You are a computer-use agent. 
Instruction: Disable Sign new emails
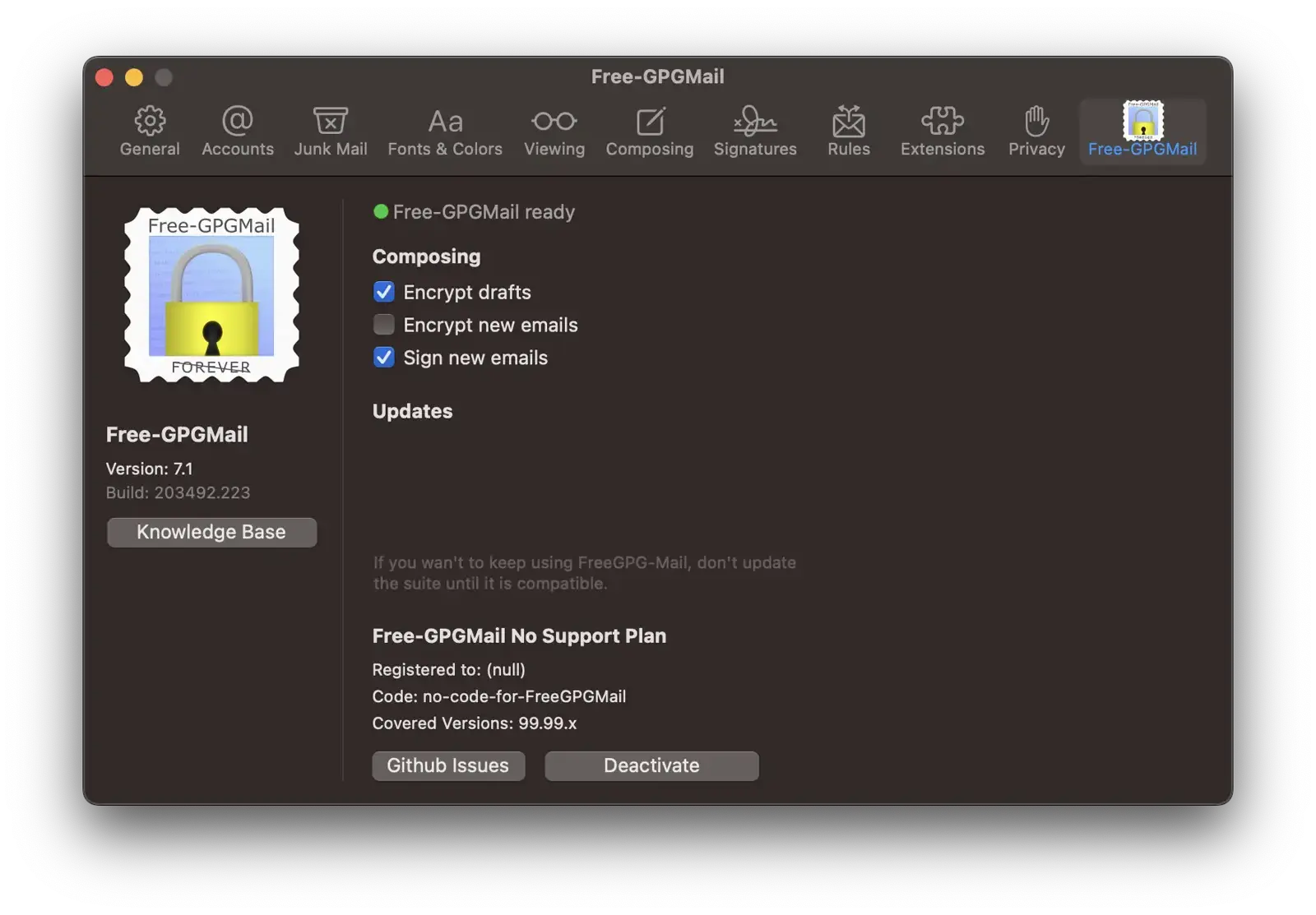point(383,357)
